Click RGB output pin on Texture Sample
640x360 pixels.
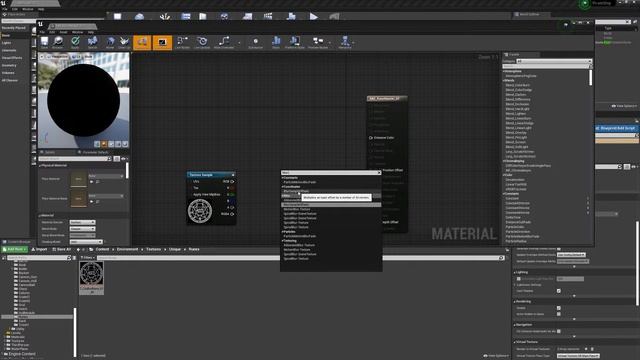pyautogui.click(x=232, y=181)
